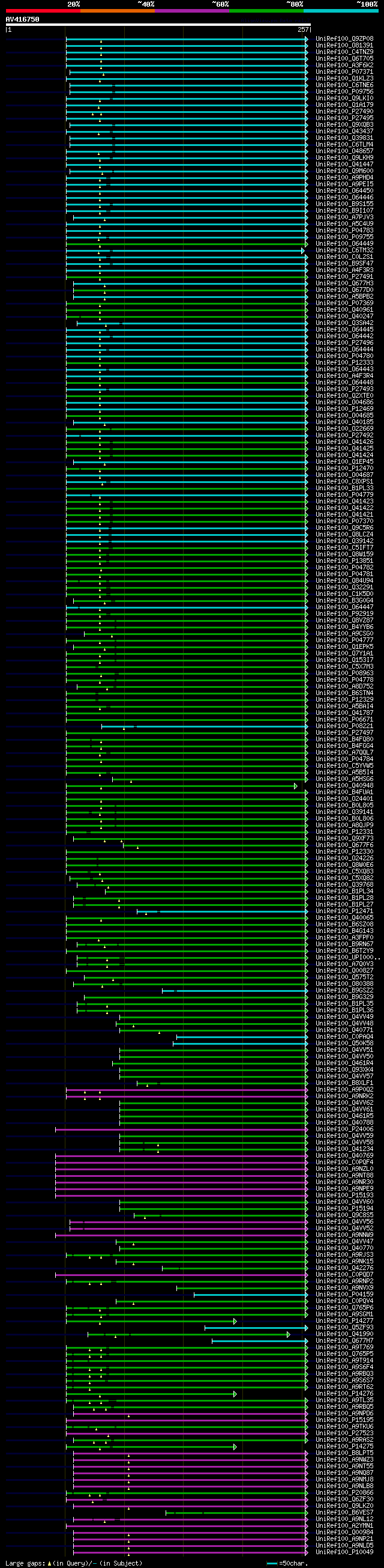Click label UniRef100_Q8W0E6
384x1568 pixels.
point(344,865)
